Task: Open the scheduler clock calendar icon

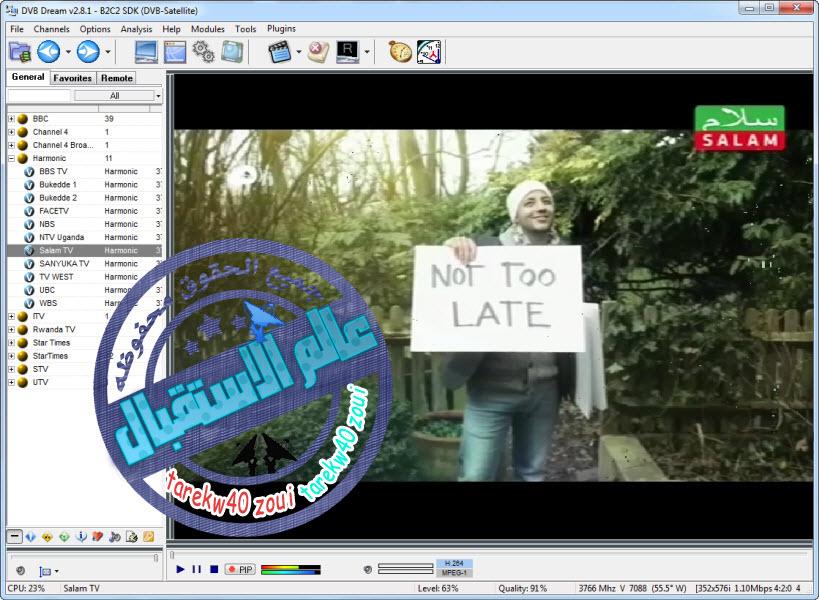Action: coord(429,52)
